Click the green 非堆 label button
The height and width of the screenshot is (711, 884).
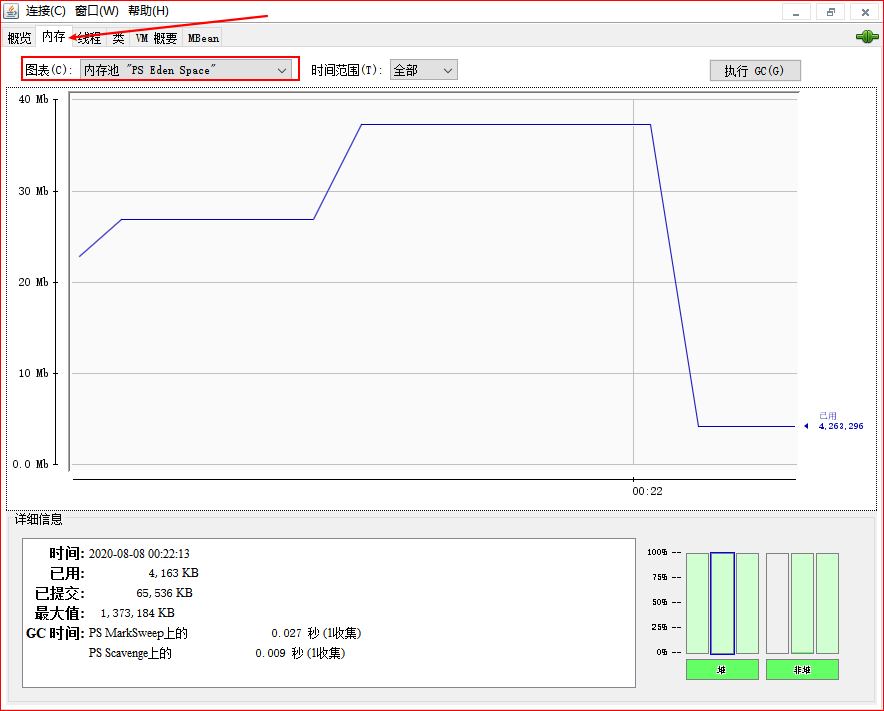[802, 669]
